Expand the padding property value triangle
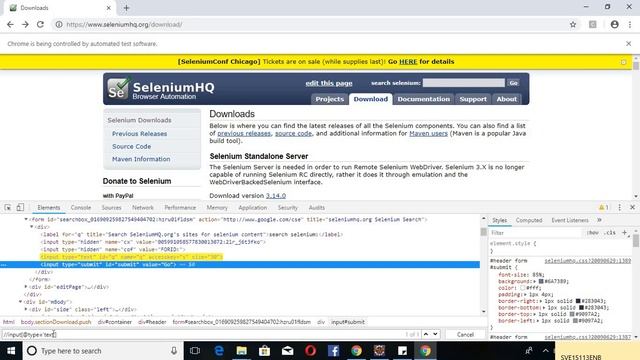 (526, 294)
